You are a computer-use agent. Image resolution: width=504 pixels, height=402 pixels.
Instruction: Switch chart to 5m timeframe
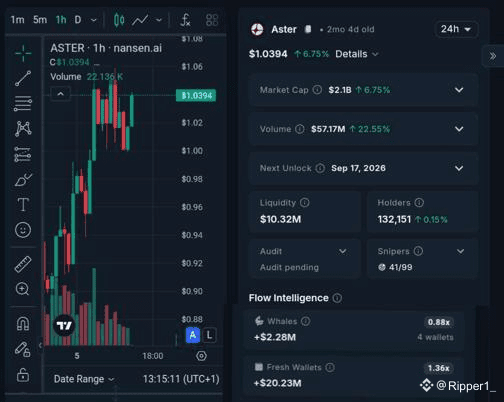coord(40,20)
